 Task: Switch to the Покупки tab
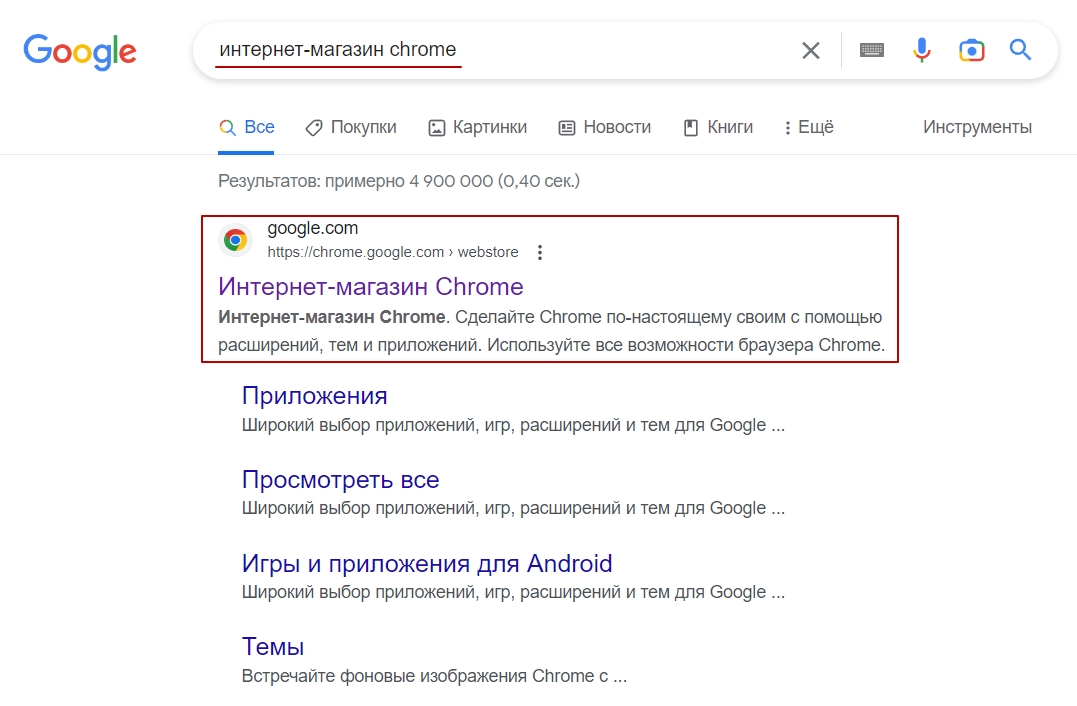point(351,127)
